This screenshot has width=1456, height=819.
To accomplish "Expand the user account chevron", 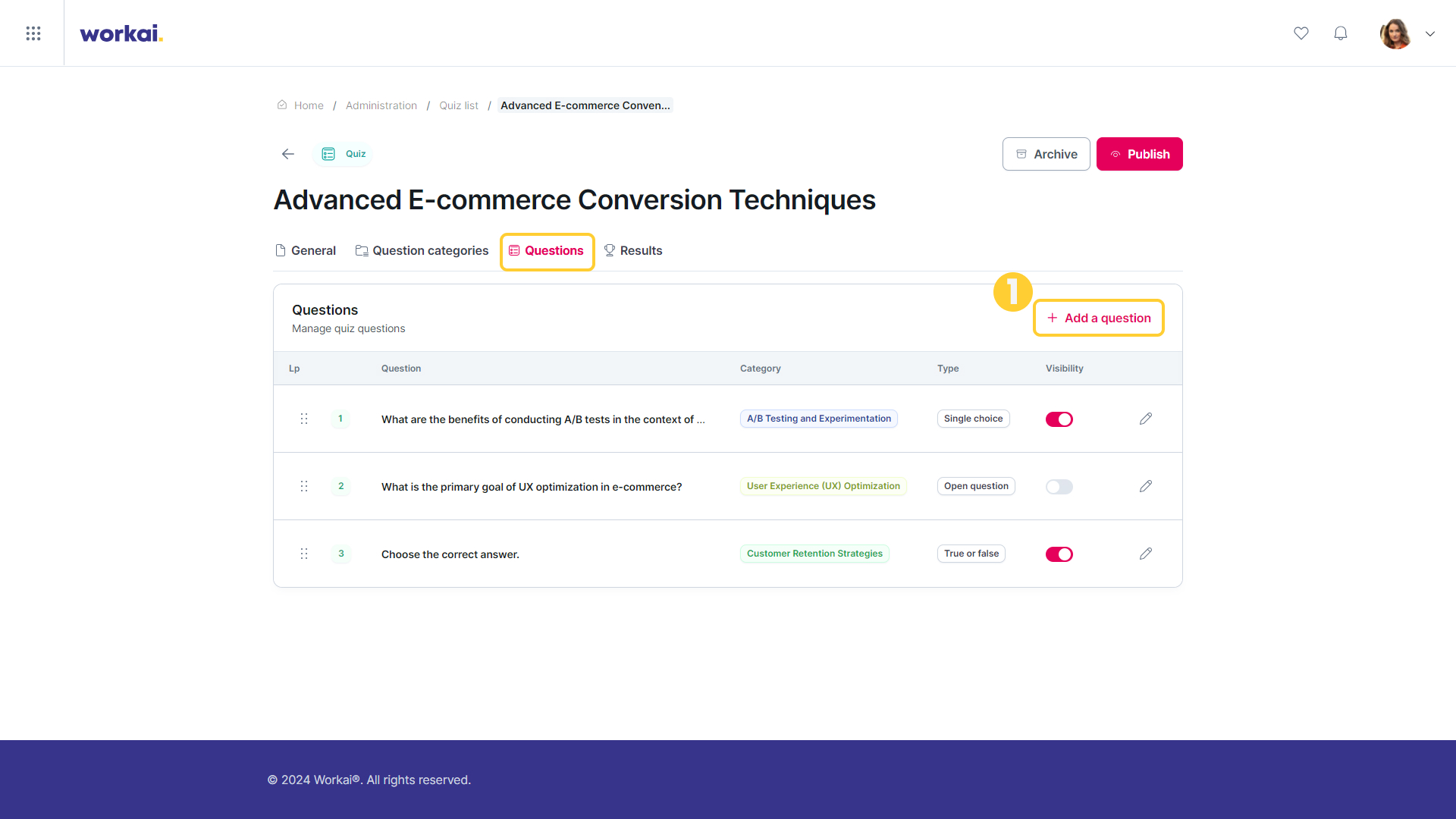I will click(1430, 33).
